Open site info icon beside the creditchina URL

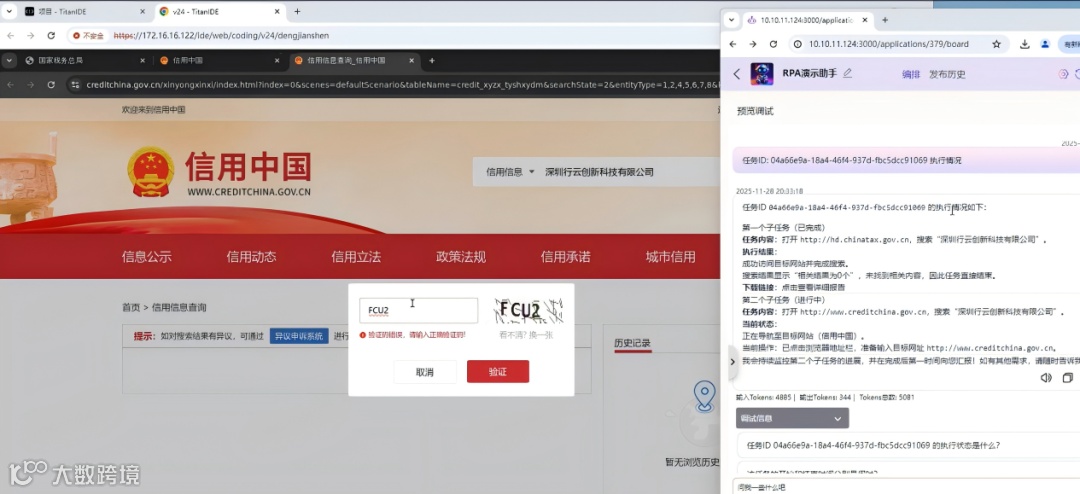point(75,85)
